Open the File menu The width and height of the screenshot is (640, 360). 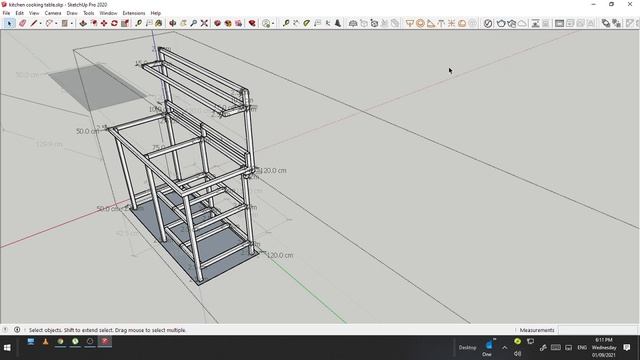pyautogui.click(x=6, y=13)
